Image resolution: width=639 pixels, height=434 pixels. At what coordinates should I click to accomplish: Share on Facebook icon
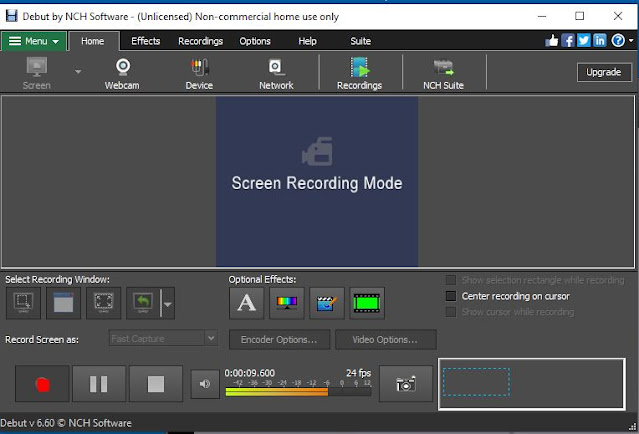tap(568, 40)
